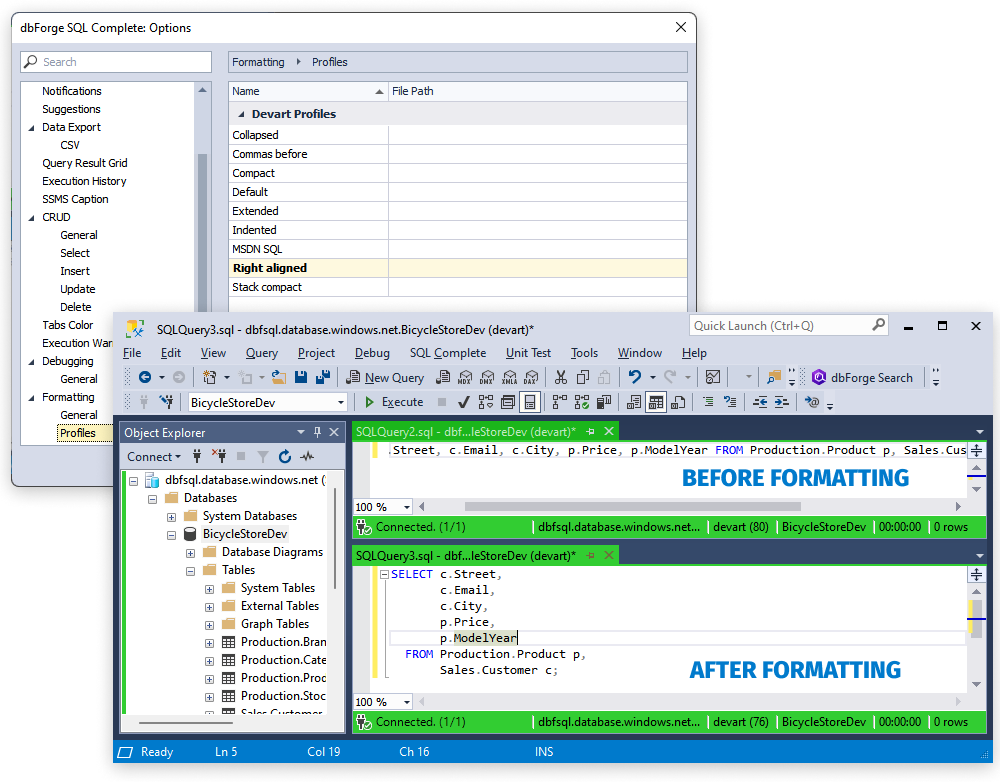The image size is (1000, 782).
Task: Toggle the Query Options button beside Parse
Action: click(x=508, y=402)
